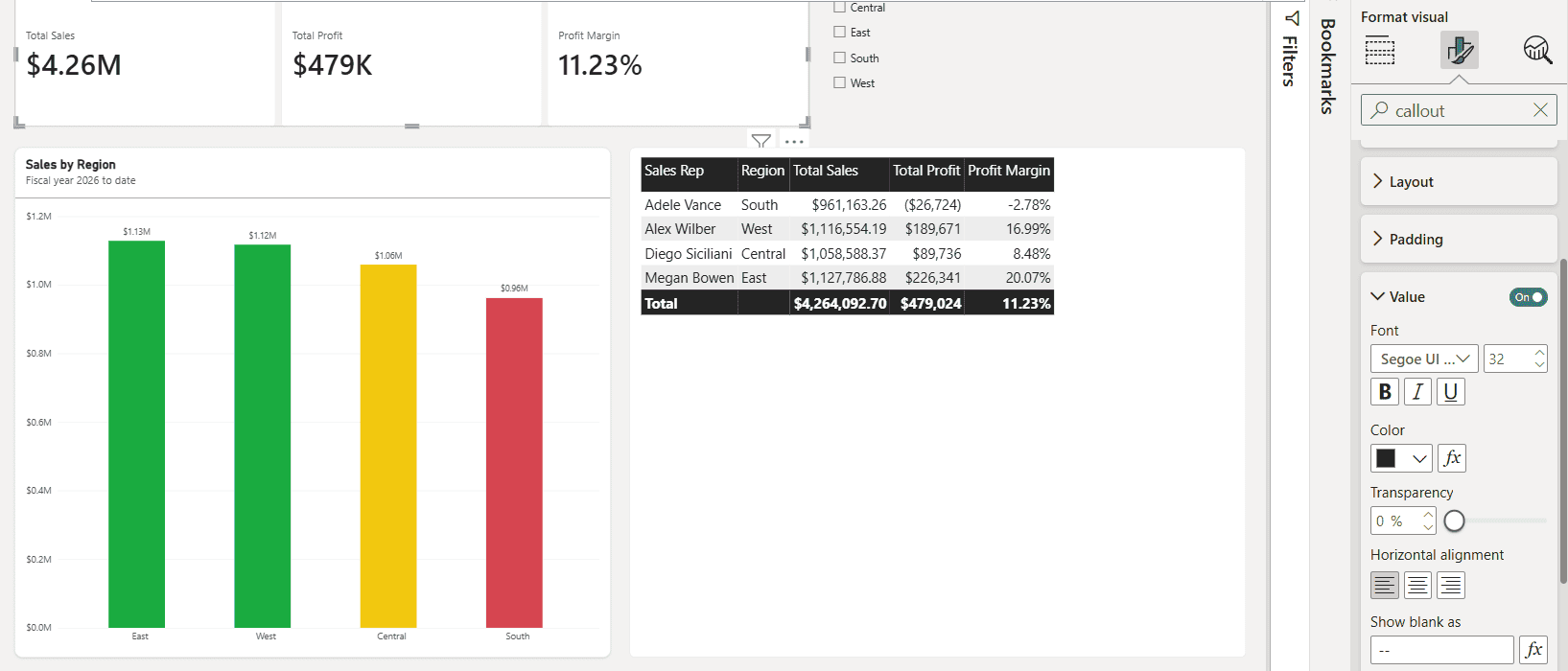Click the transparency 0 % field
Screen dimensions: 1568x671
coord(1395,521)
